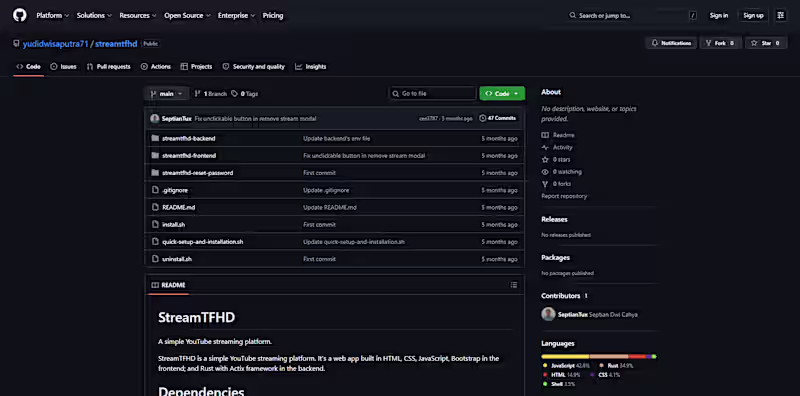Image resolution: width=800 pixels, height=396 pixels.
Task: Star this repository
Action: tap(766, 43)
